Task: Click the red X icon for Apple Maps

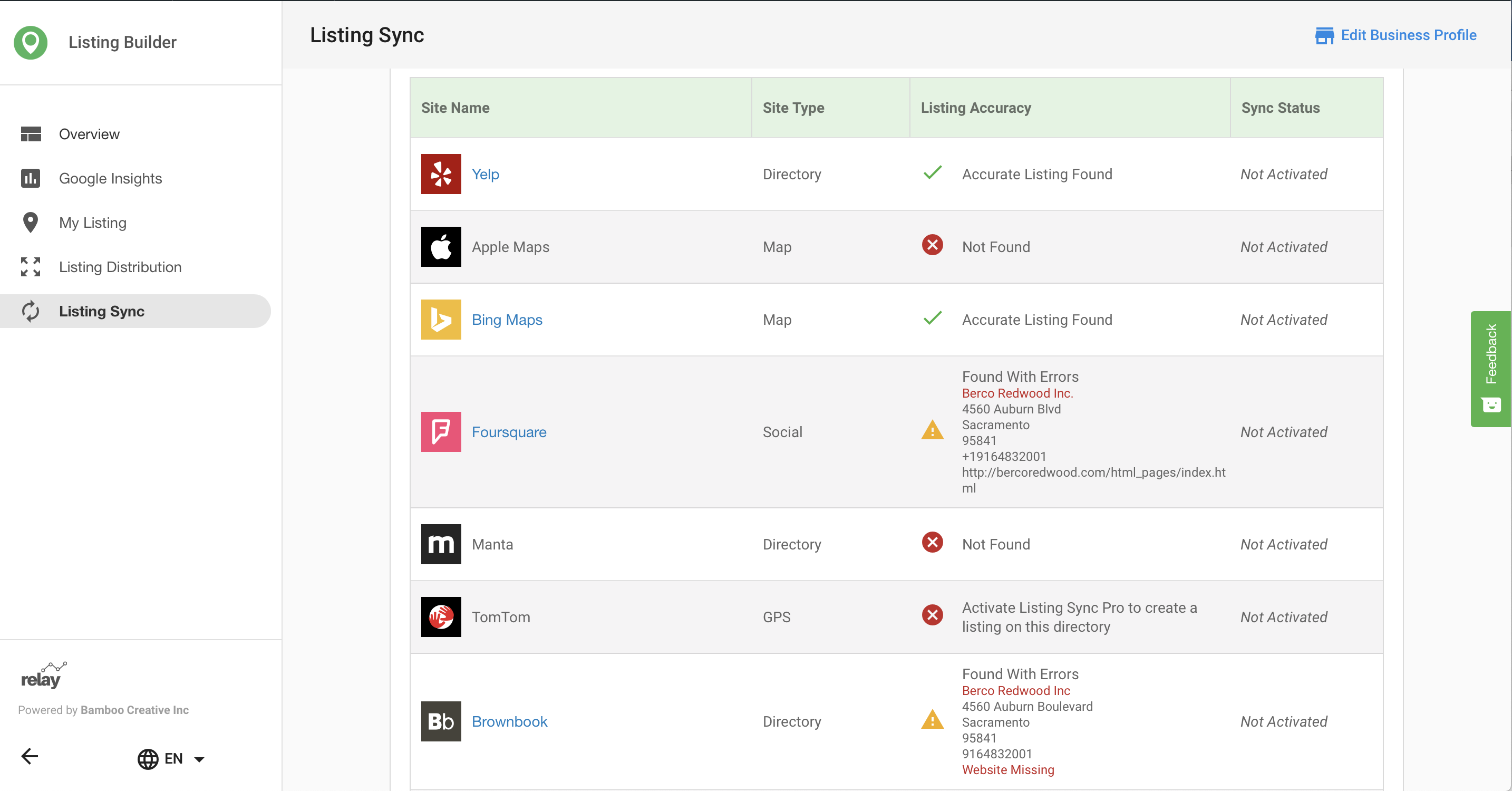Action: tap(932, 245)
